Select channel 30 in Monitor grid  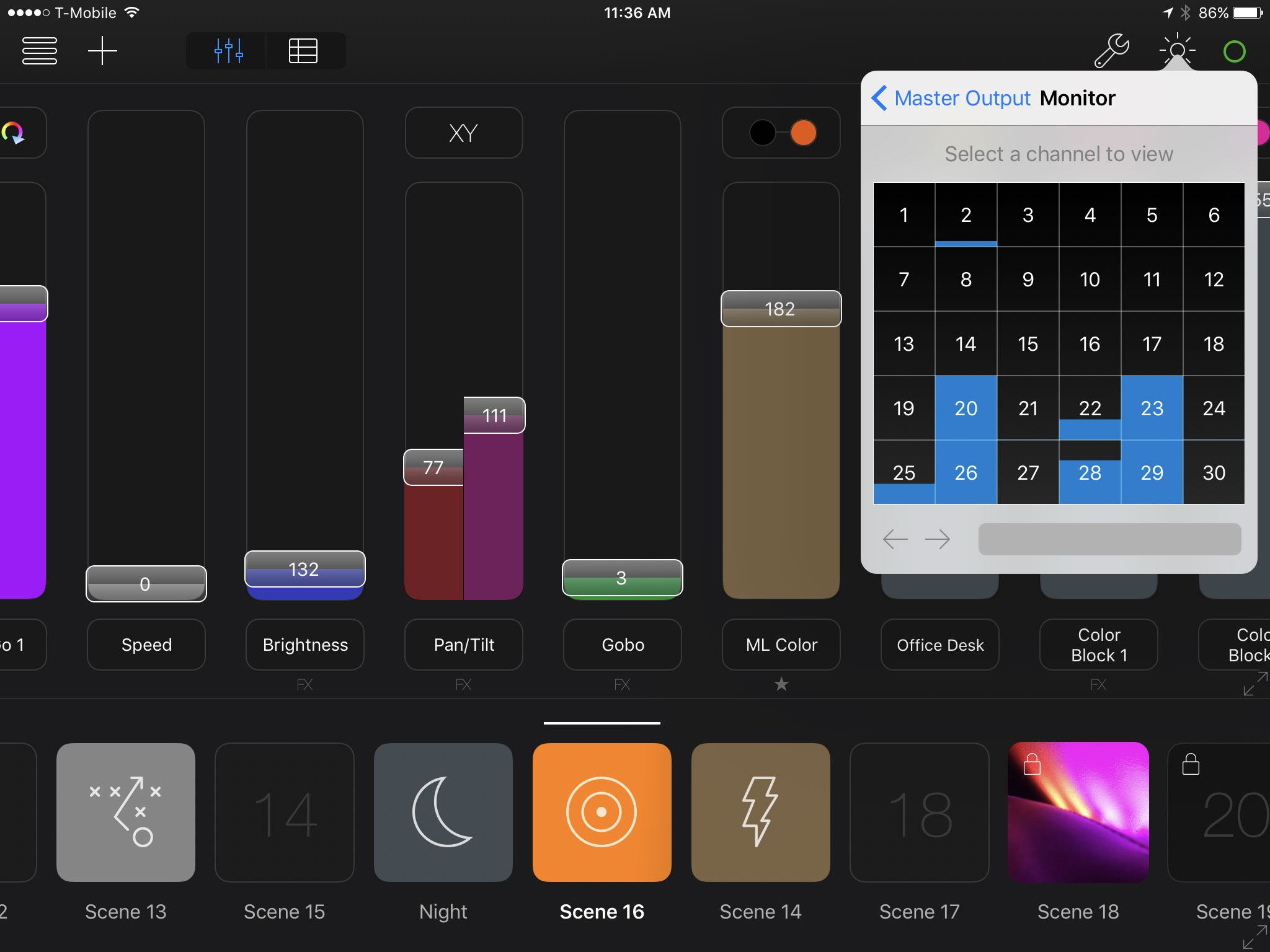click(x=1214, y=473)
